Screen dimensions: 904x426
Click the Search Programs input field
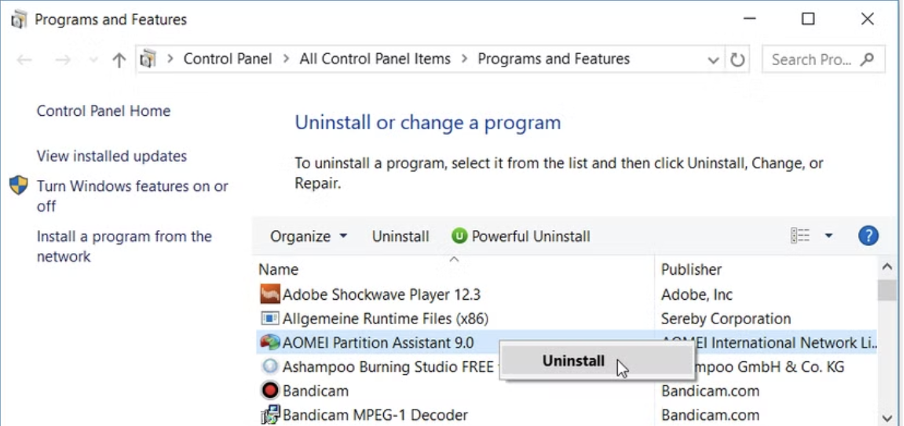814,60
